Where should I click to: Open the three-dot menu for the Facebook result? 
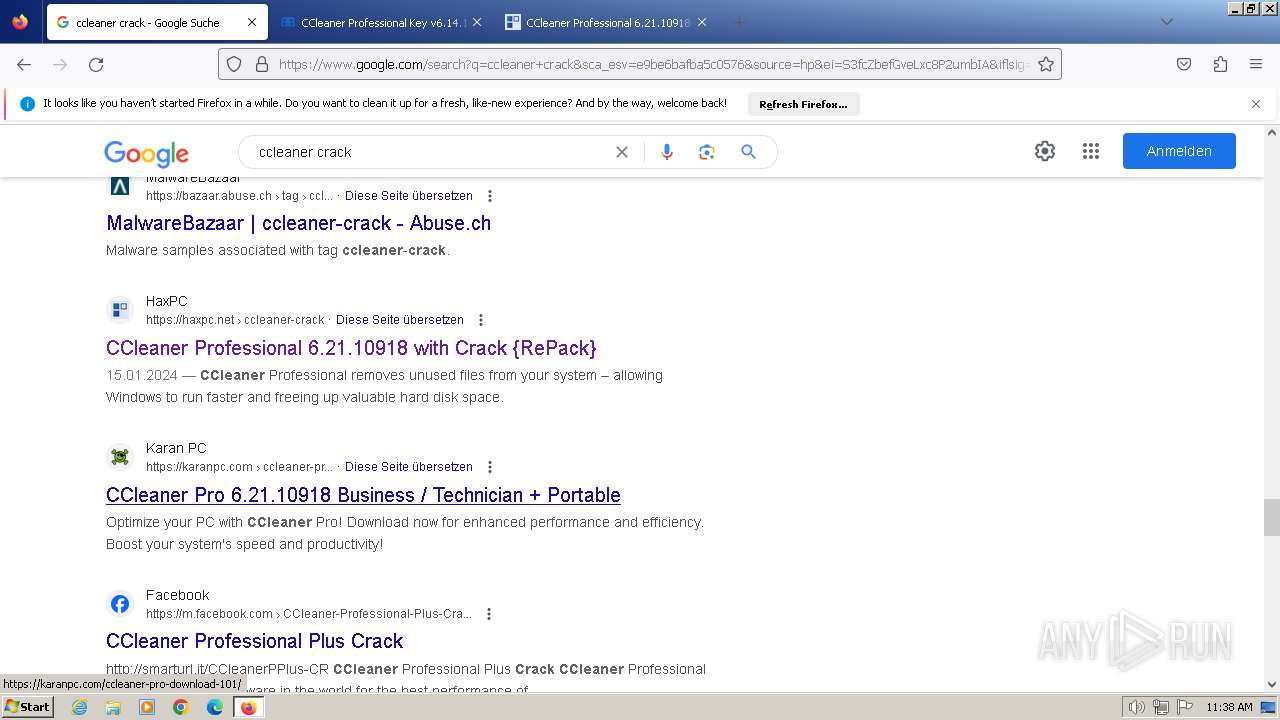(489, 614)
